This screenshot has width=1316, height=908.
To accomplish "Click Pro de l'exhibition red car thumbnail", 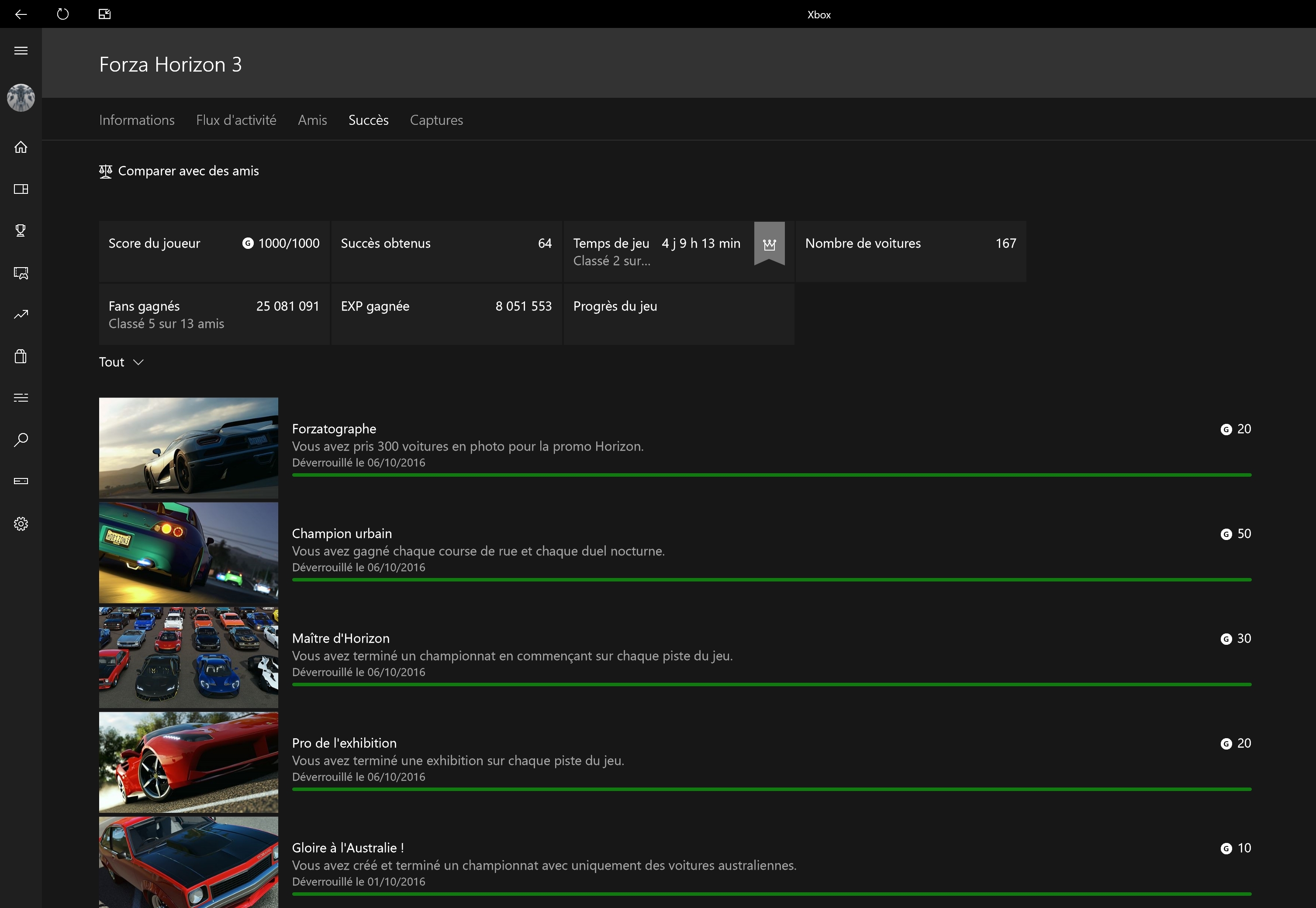I will (x=188, y=762).
